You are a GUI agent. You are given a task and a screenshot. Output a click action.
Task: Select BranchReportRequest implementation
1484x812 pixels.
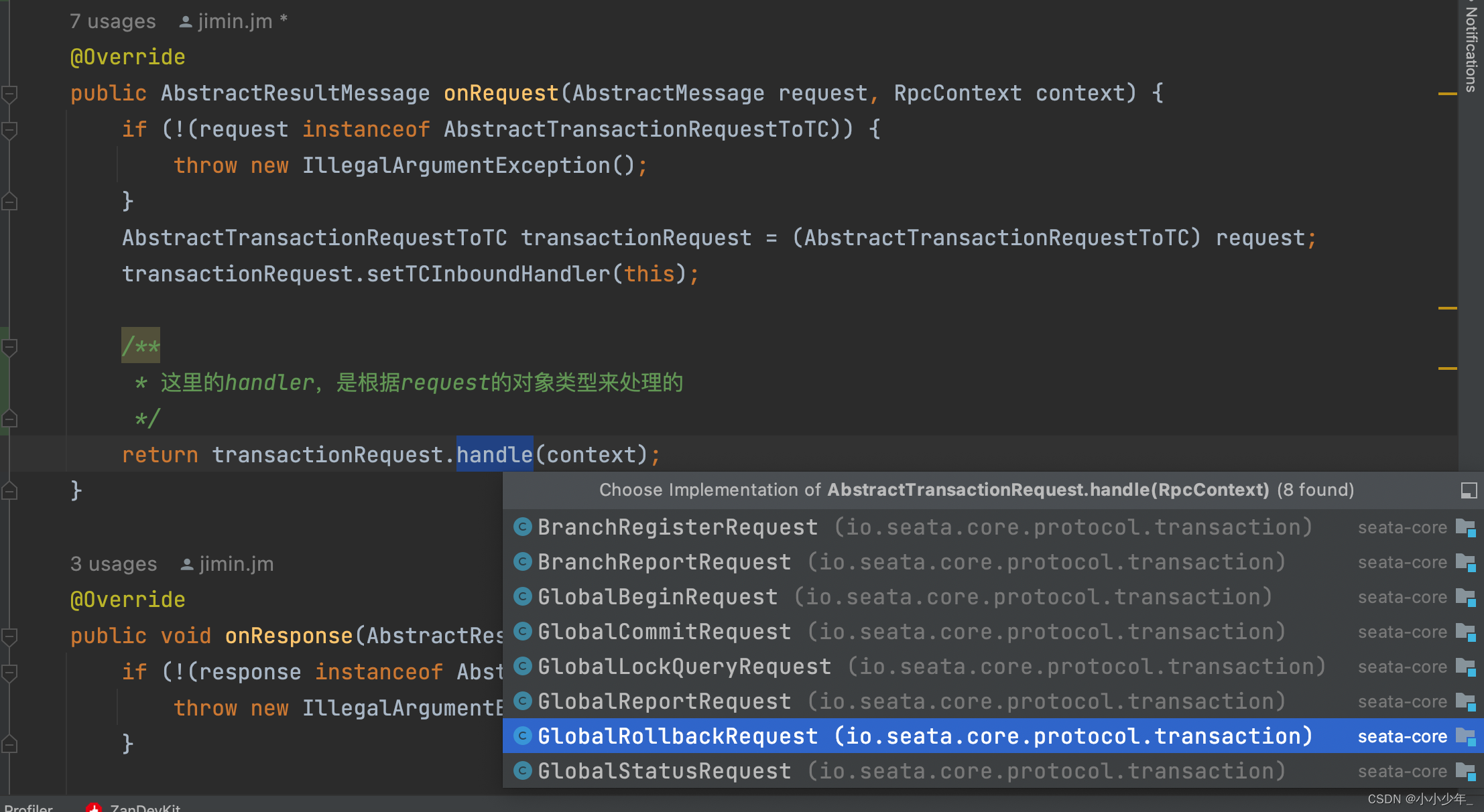pyautogui.click(x=993, y=562)
